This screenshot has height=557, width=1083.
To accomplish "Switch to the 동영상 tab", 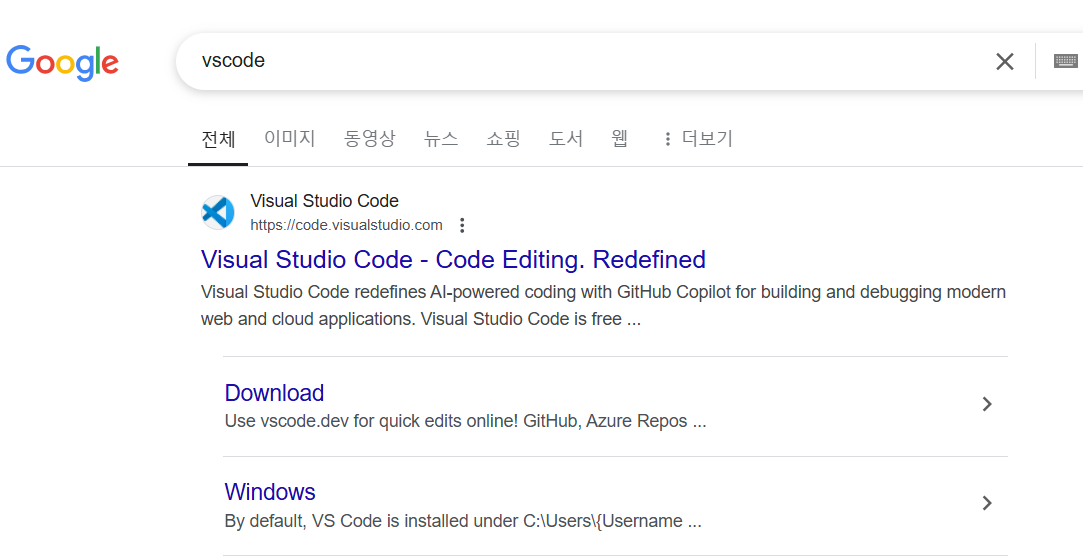I will tap(370, 138).
